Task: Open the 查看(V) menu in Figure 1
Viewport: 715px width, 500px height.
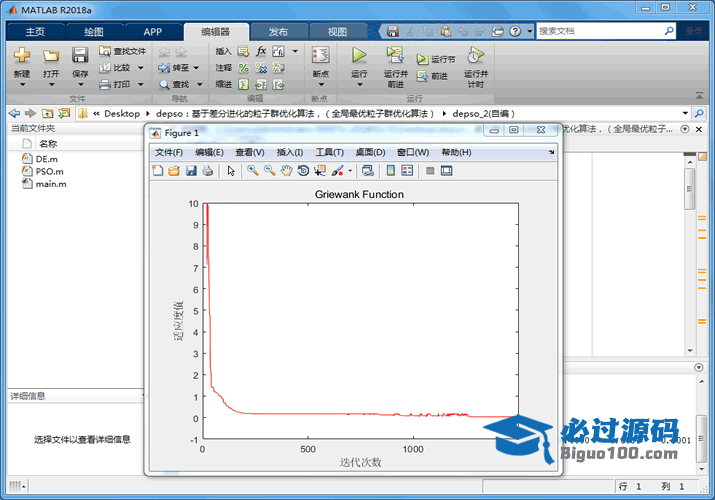Action: [249, 152]
